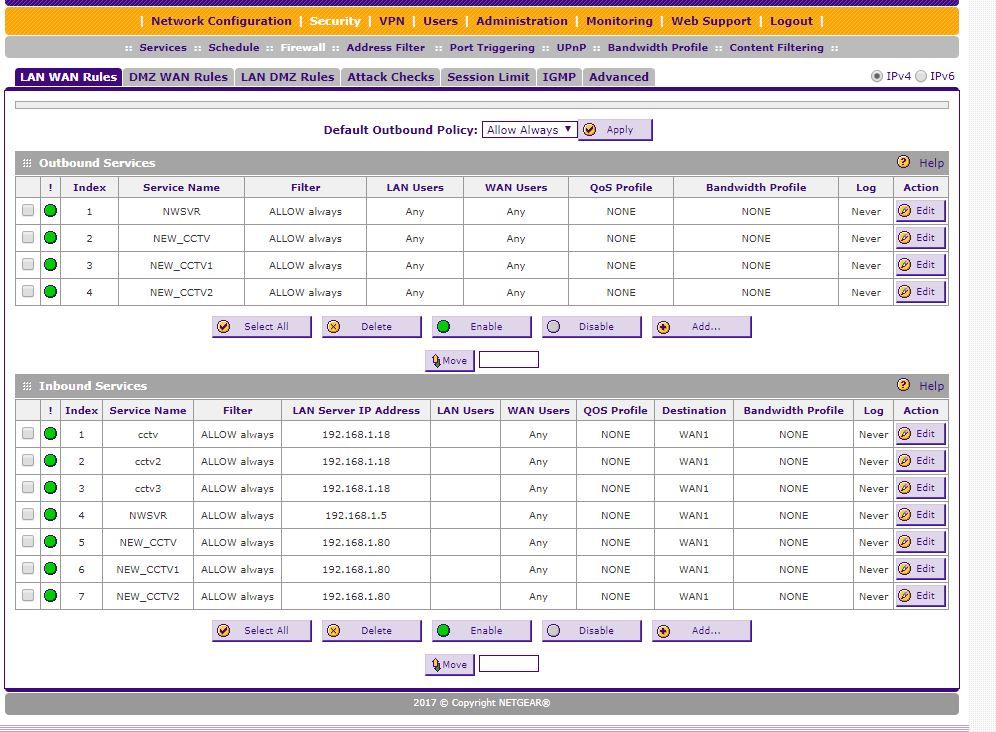Viewport: 996px width, 732px height.
Task: Click green status icon for outbound NEW_CCTV1 rule
Action: (50, 265)
